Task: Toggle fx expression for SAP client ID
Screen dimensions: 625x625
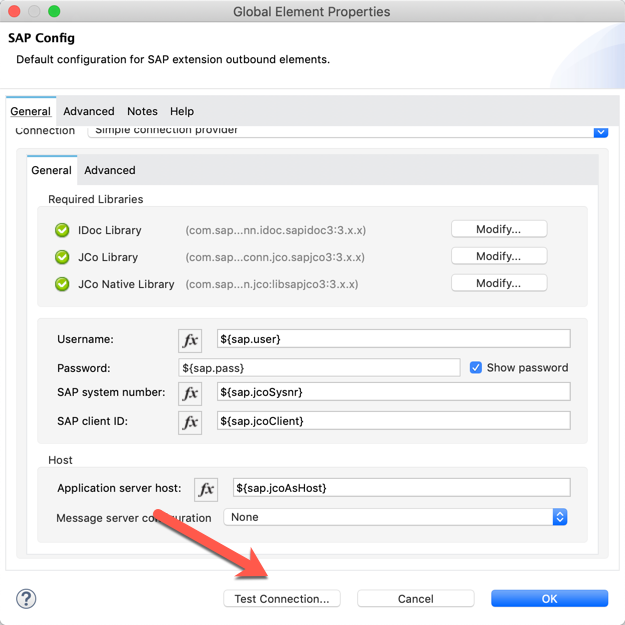Action: pos(190,422)
